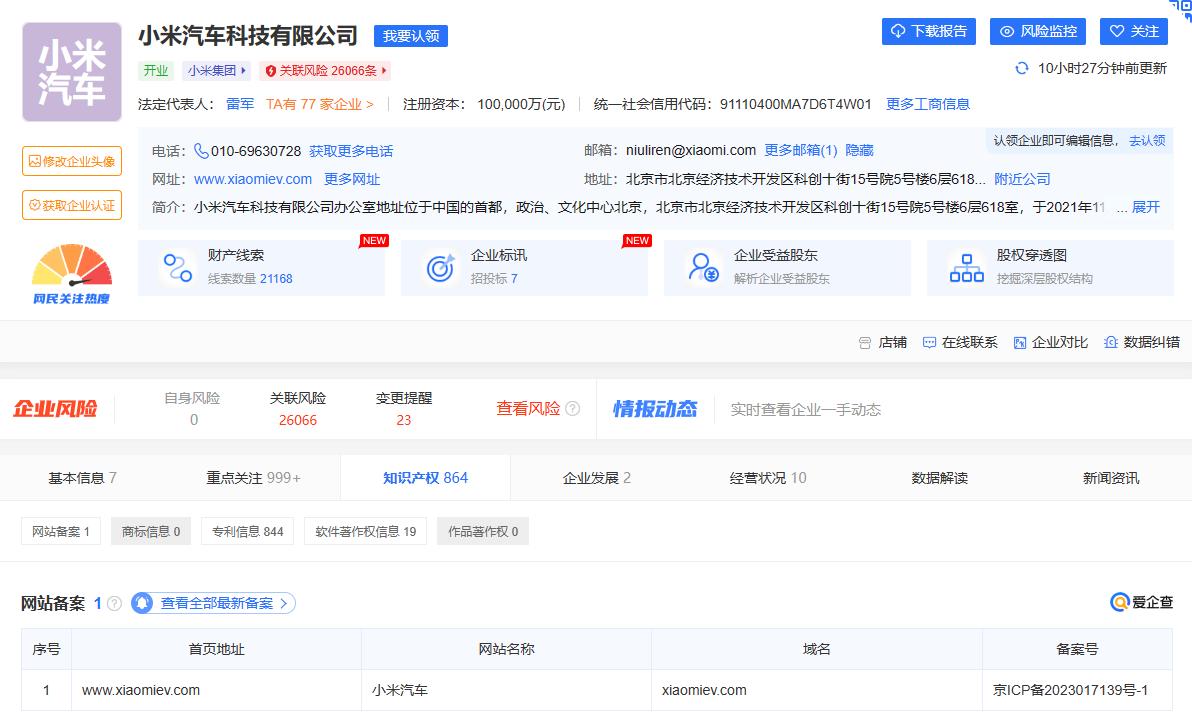This screenshot has width=1192, height=726.
Task: Open legal representative 雷军 link
Action: [239, 104]
